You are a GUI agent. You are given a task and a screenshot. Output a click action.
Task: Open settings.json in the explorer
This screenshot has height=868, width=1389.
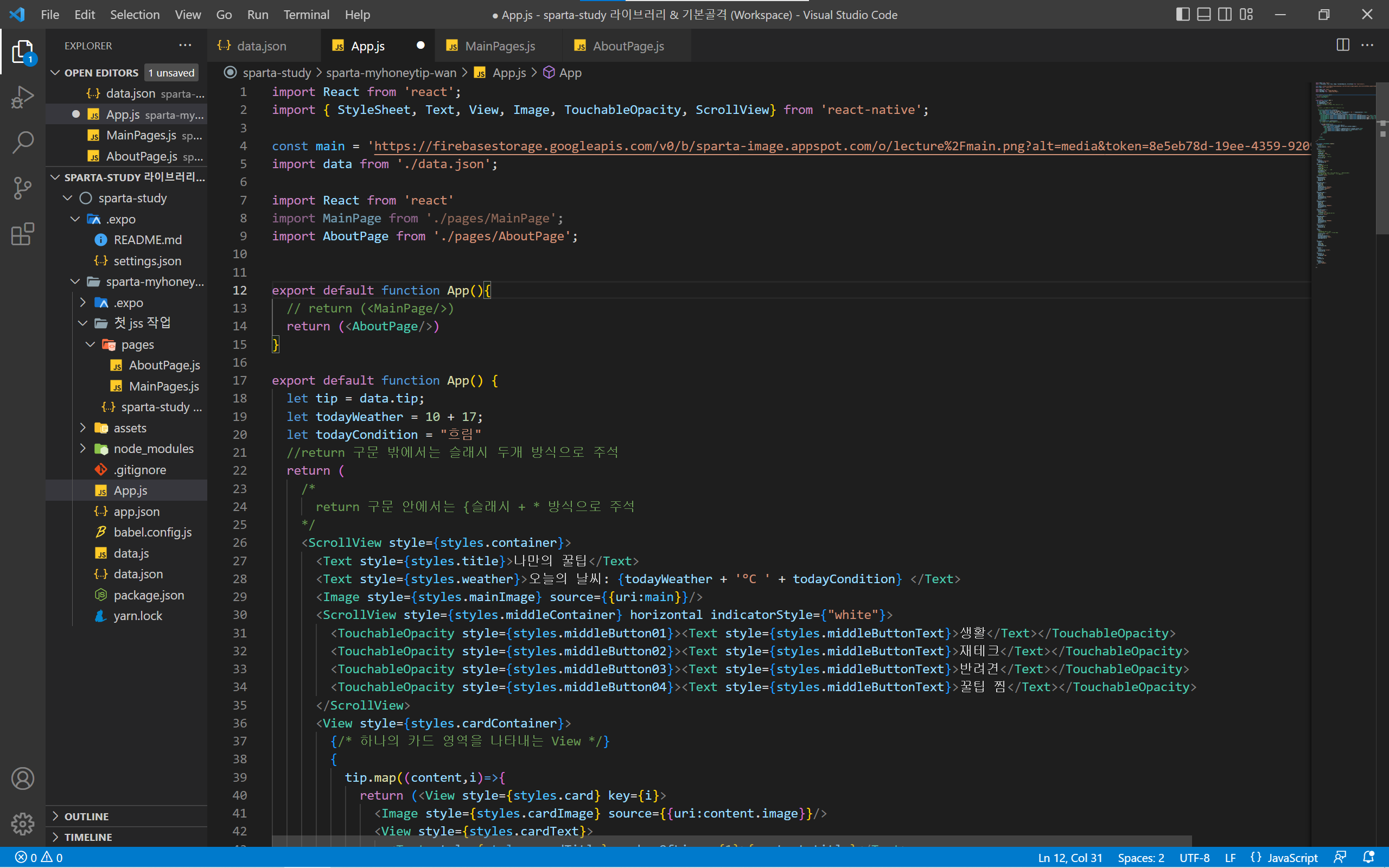[126, 261]
